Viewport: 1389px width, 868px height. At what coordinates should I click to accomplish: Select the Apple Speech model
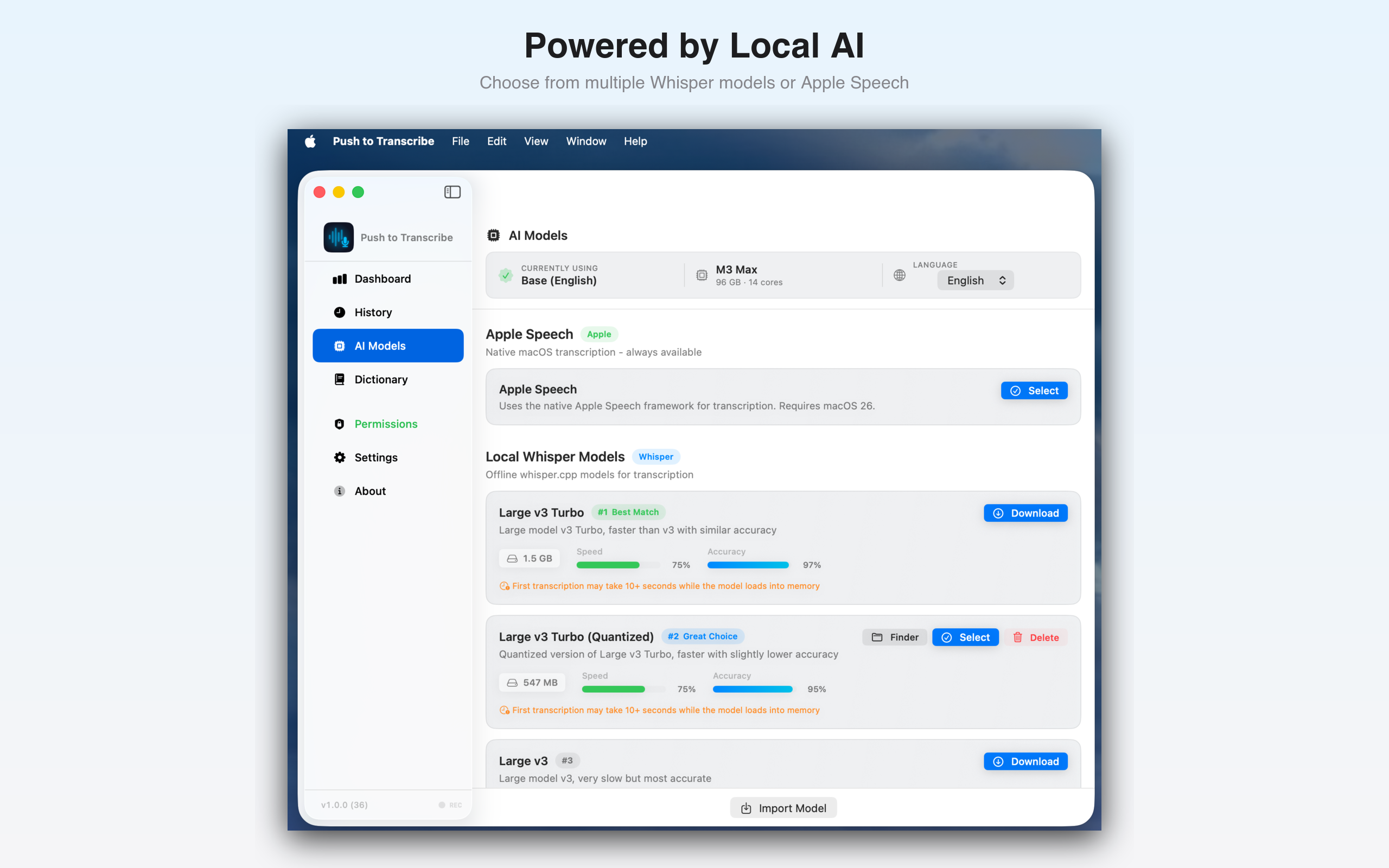pos(1034,391)
